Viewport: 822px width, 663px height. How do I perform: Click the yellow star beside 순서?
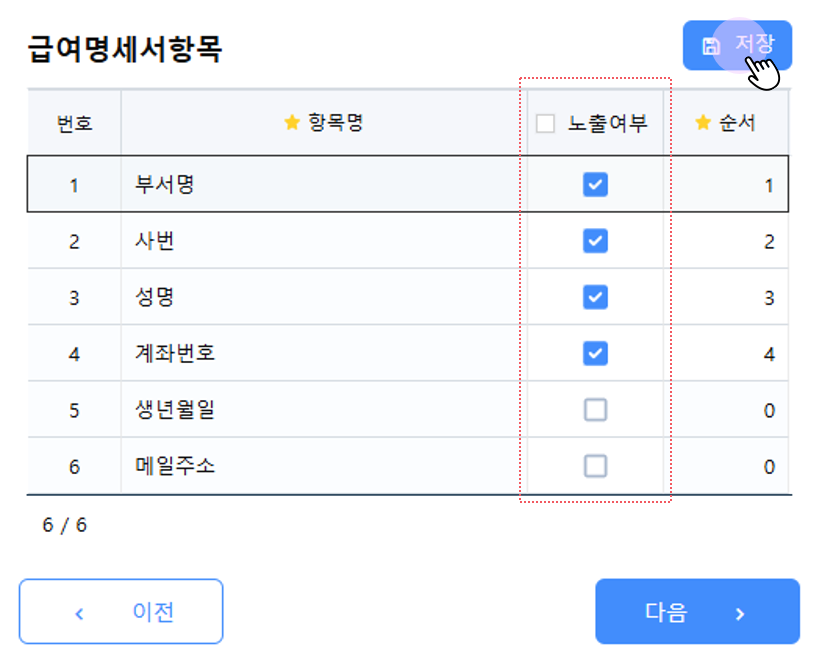tap(703, 122)
